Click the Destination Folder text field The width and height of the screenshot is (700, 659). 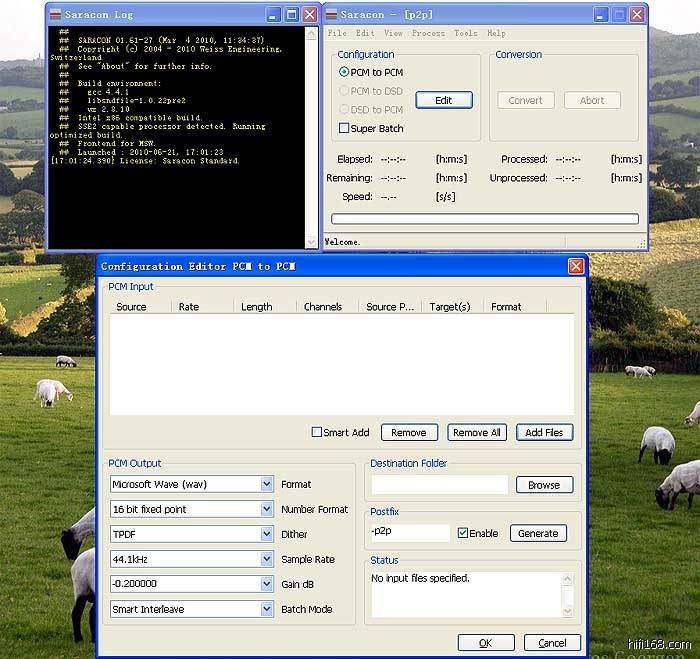[x=439, y=484]
